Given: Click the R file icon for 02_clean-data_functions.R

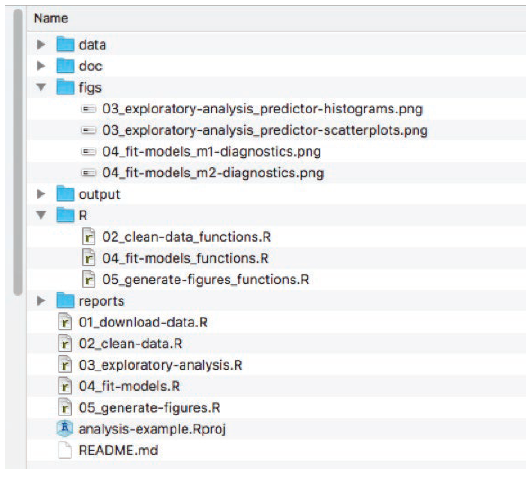Looking at the screenshot, I should (89, 237).
